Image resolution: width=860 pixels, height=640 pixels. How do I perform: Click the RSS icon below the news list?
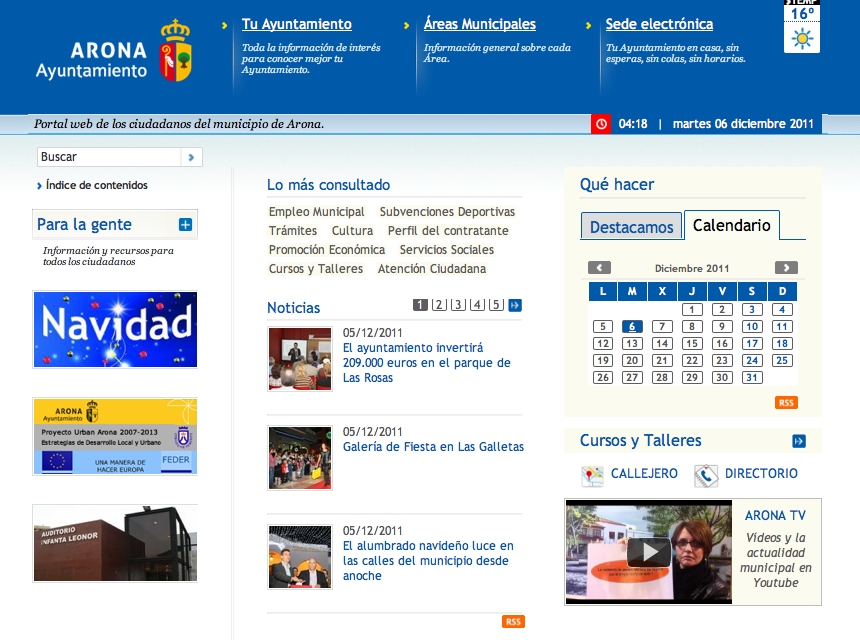[x=513, y=622]
